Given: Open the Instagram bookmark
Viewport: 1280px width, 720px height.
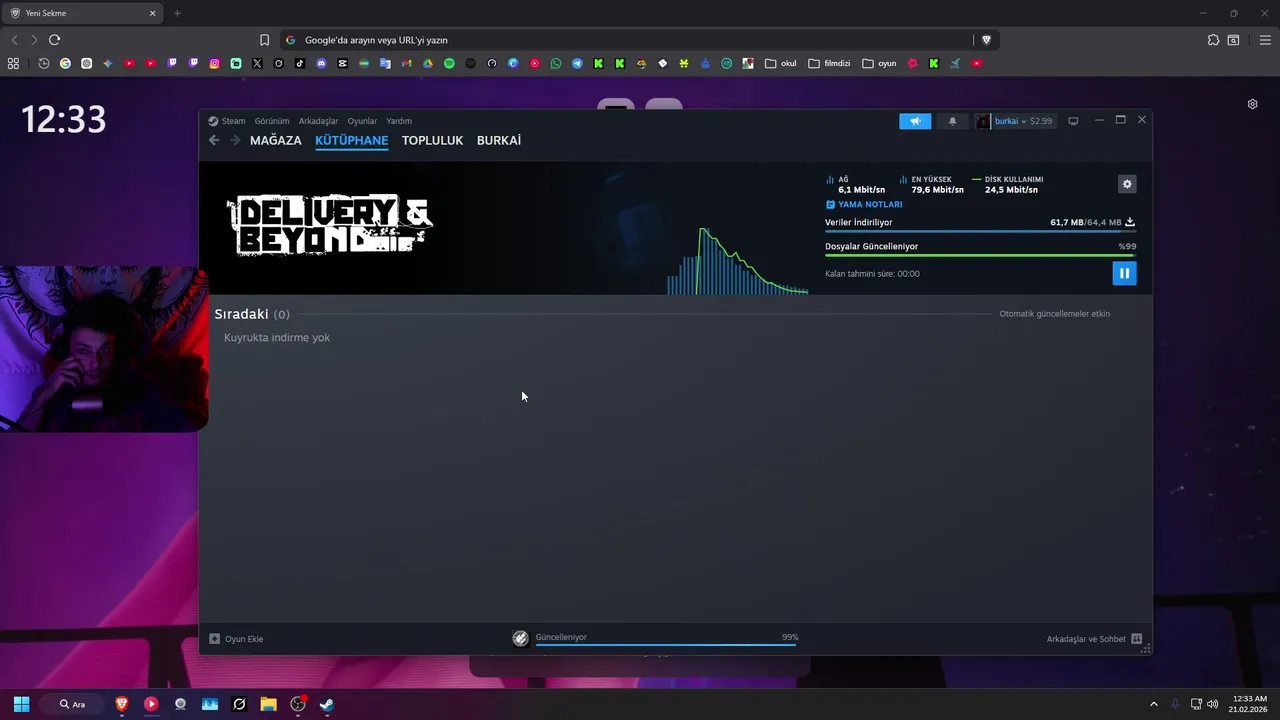Looking at the screenshot, I should click(x=214, y=63).
